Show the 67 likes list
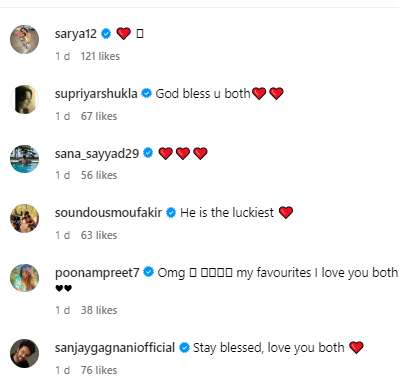Image resolution: width=399 pixels, height=382 pixels. click(99, 116)
